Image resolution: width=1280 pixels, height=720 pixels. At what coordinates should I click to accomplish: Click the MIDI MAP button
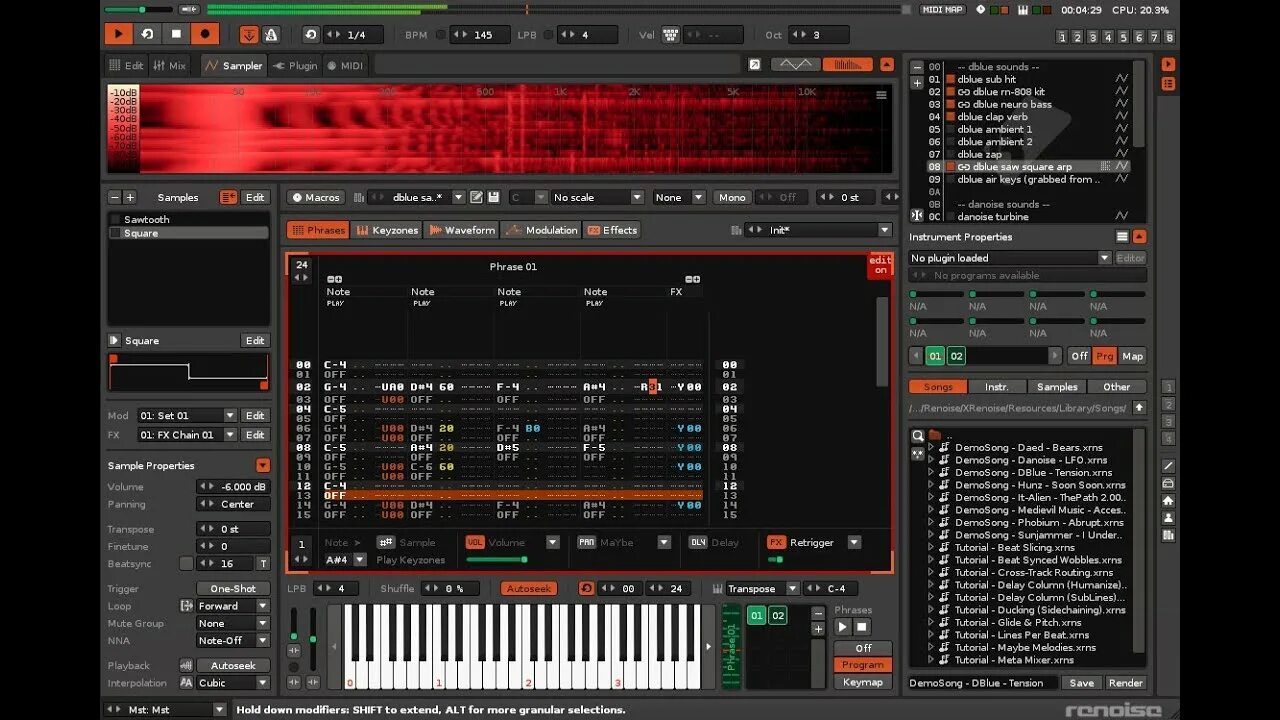942,9
